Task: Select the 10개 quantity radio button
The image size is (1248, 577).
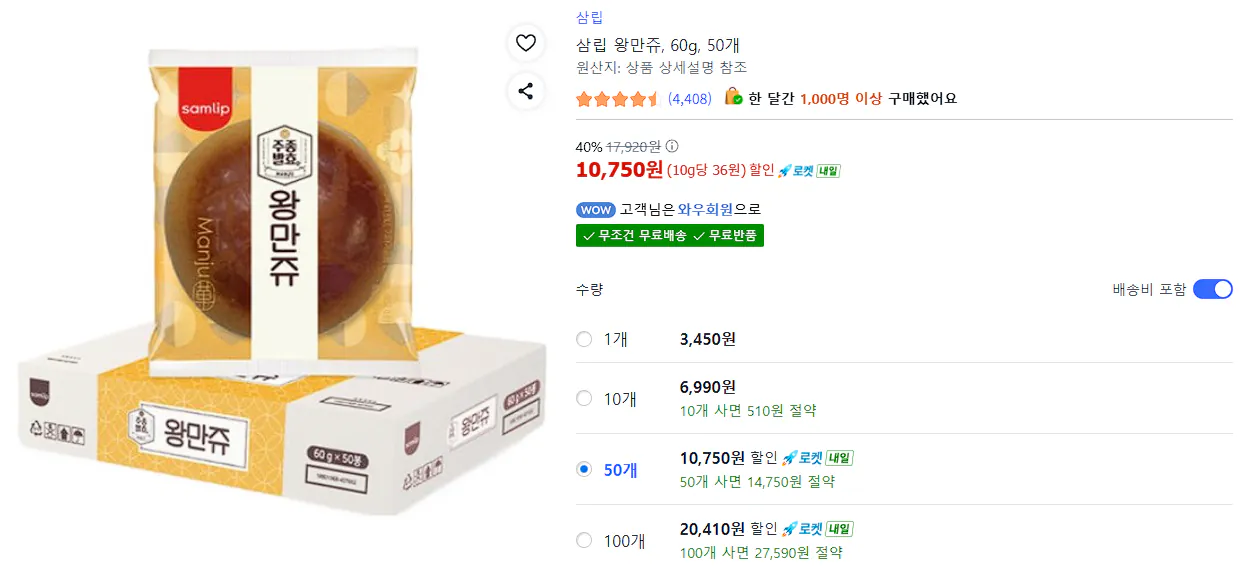Action: click(x=583, y=397)
